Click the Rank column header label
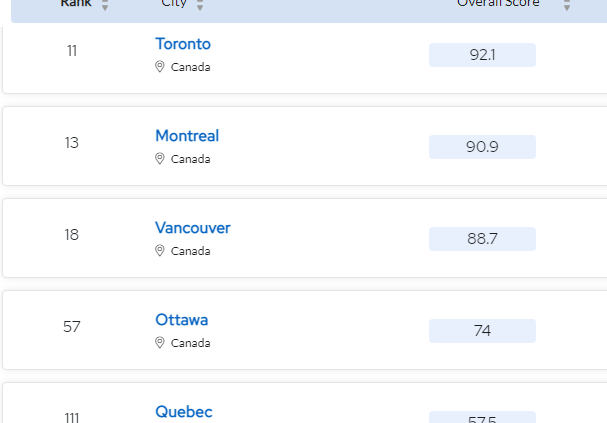The width and height of the screenshot is (607, 423). click(76, 3)
